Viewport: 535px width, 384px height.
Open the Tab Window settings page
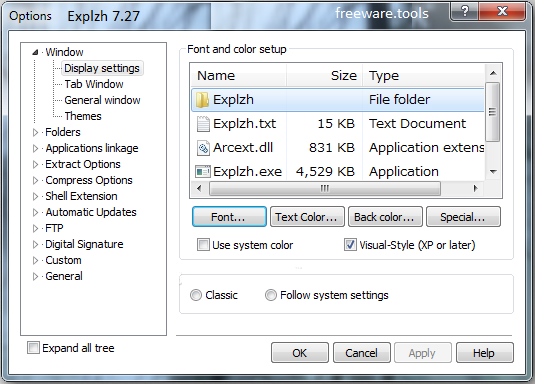tap(94, 84)
